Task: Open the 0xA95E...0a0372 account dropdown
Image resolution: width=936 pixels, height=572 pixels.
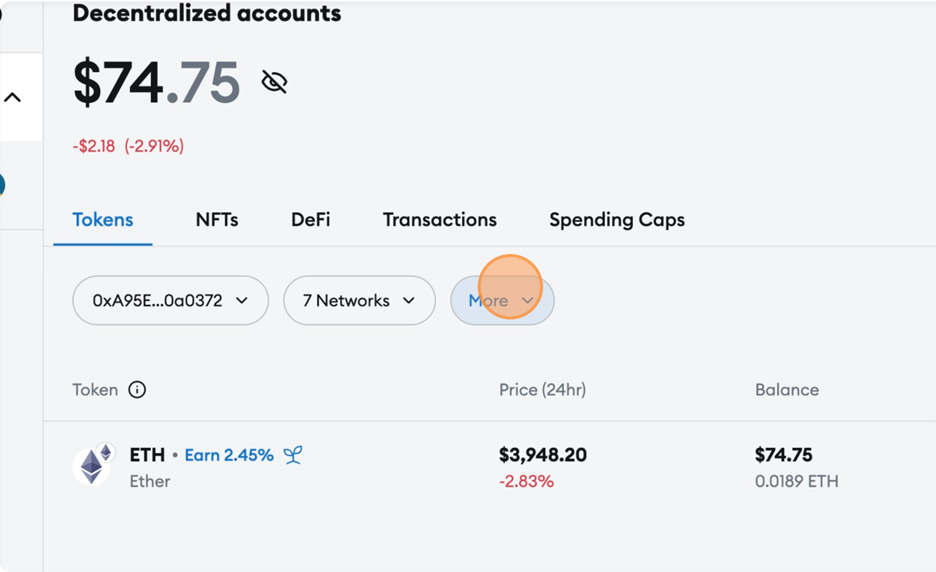Action: pyautogui.click(x=170, y=300)
